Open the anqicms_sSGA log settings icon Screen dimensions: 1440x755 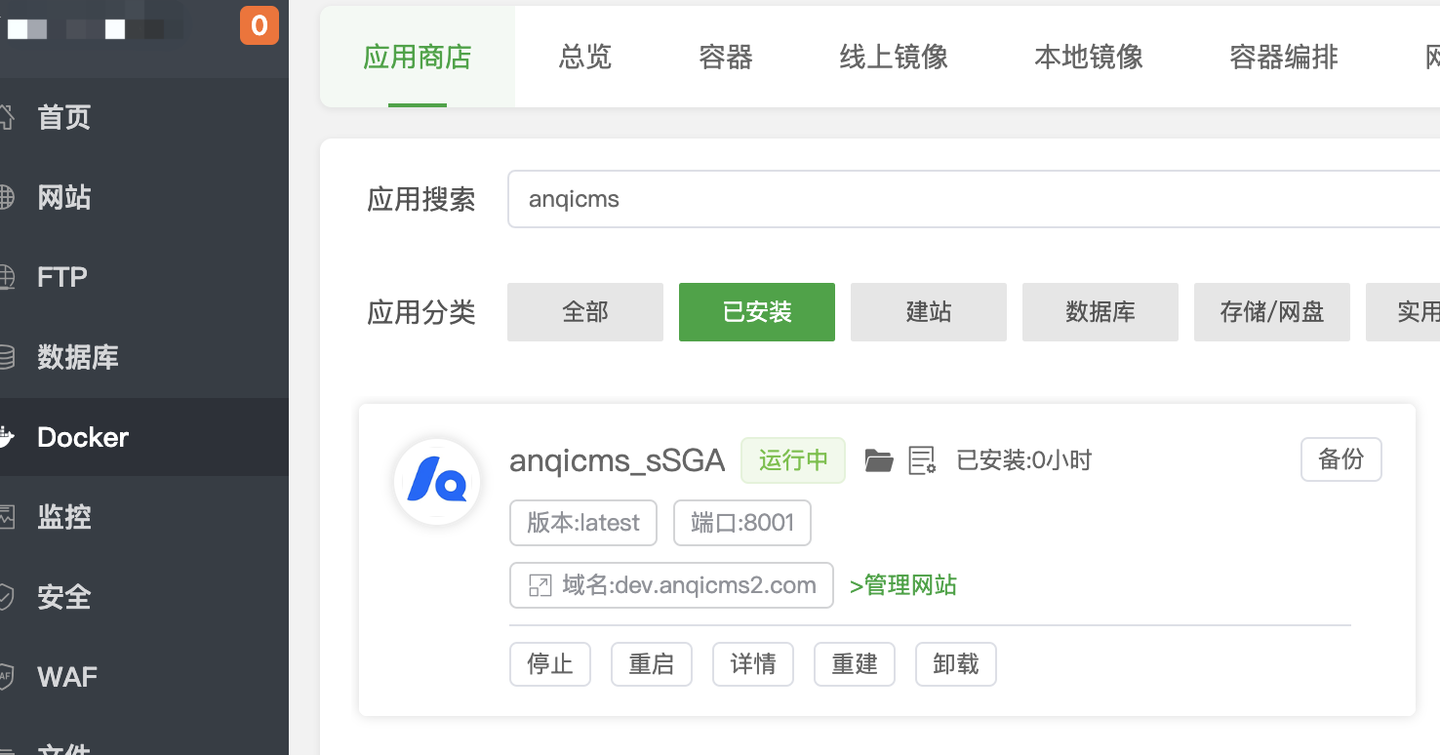(x=922, y=460)
